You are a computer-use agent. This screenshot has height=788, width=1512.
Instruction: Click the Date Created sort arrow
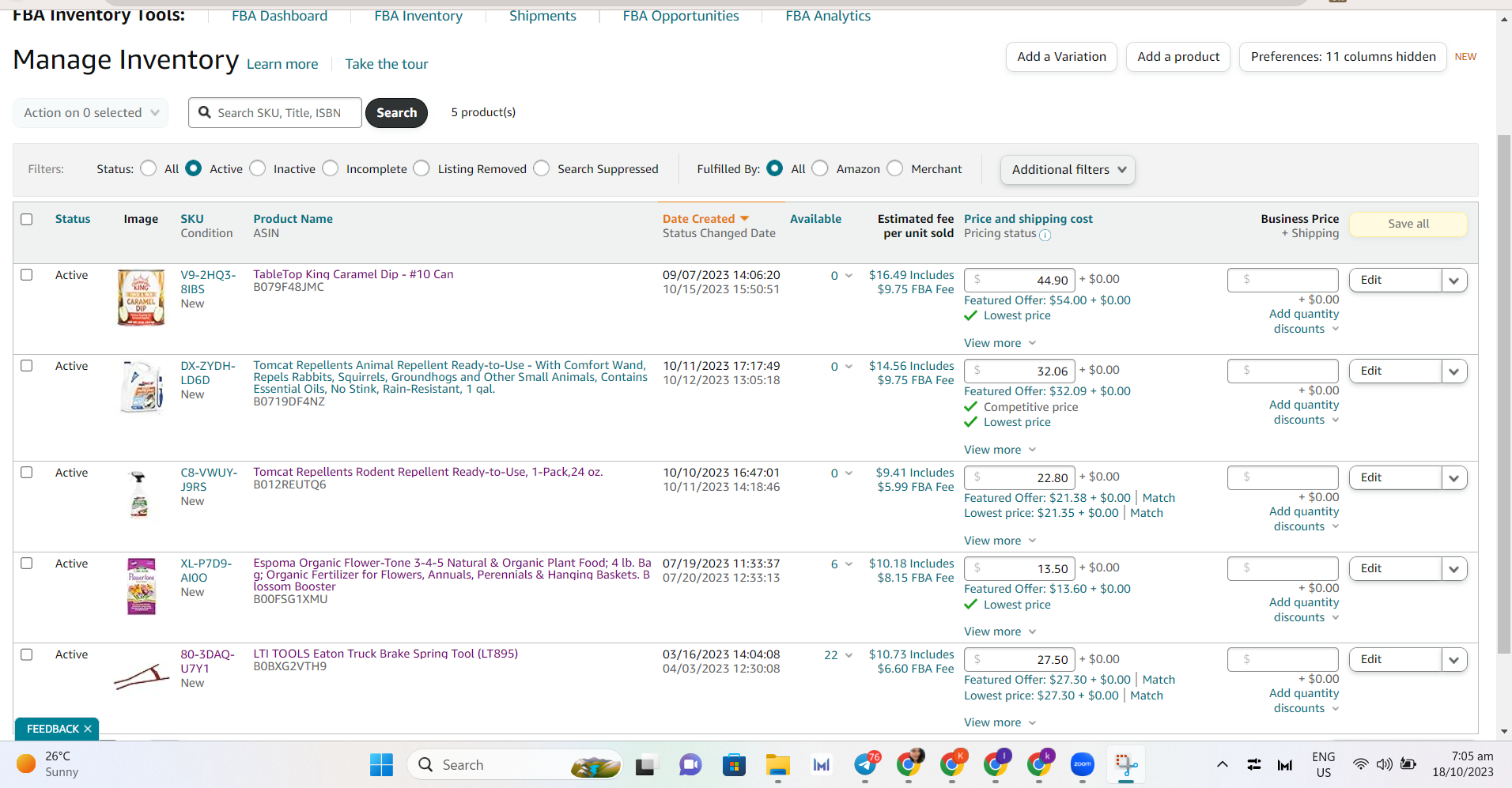744,219
